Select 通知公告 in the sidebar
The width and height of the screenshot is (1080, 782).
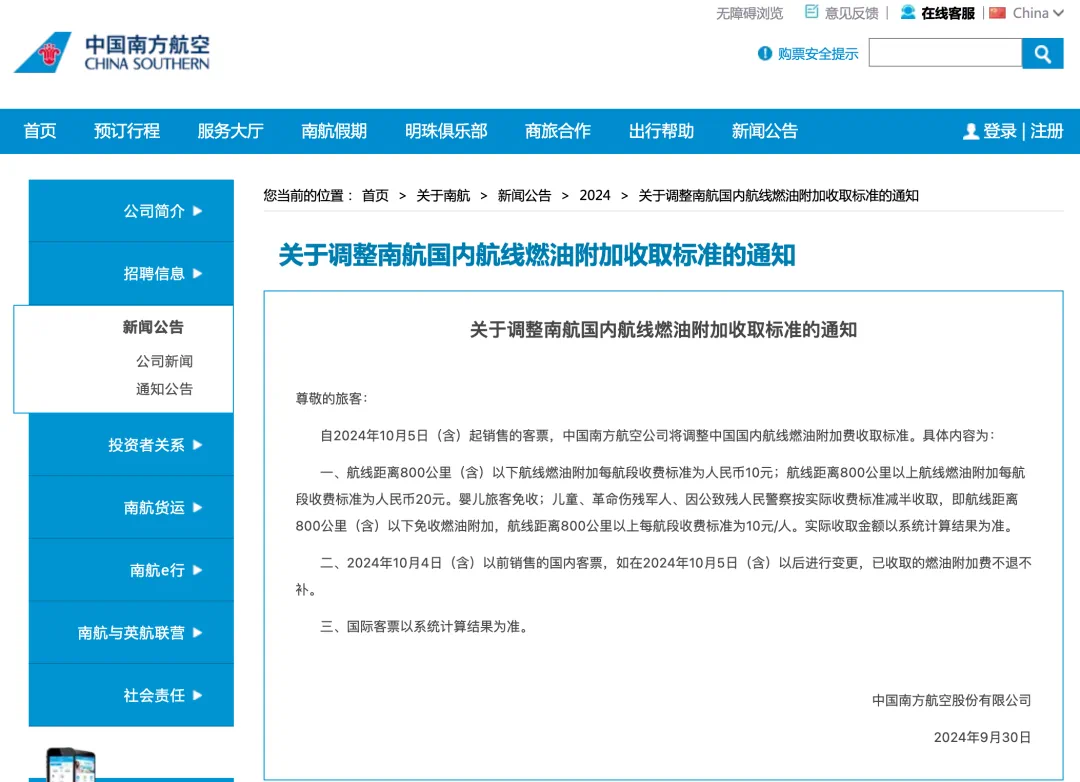click(164, 389)
